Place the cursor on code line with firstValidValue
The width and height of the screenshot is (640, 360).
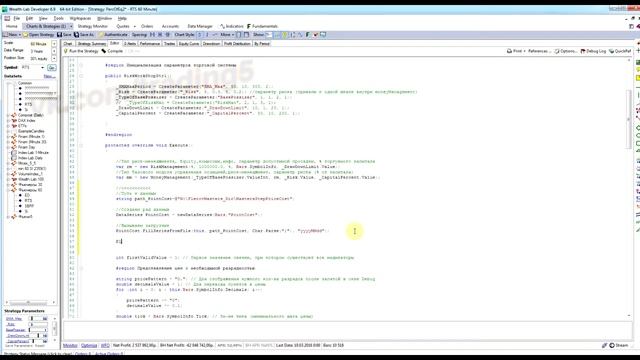(235, 258)
